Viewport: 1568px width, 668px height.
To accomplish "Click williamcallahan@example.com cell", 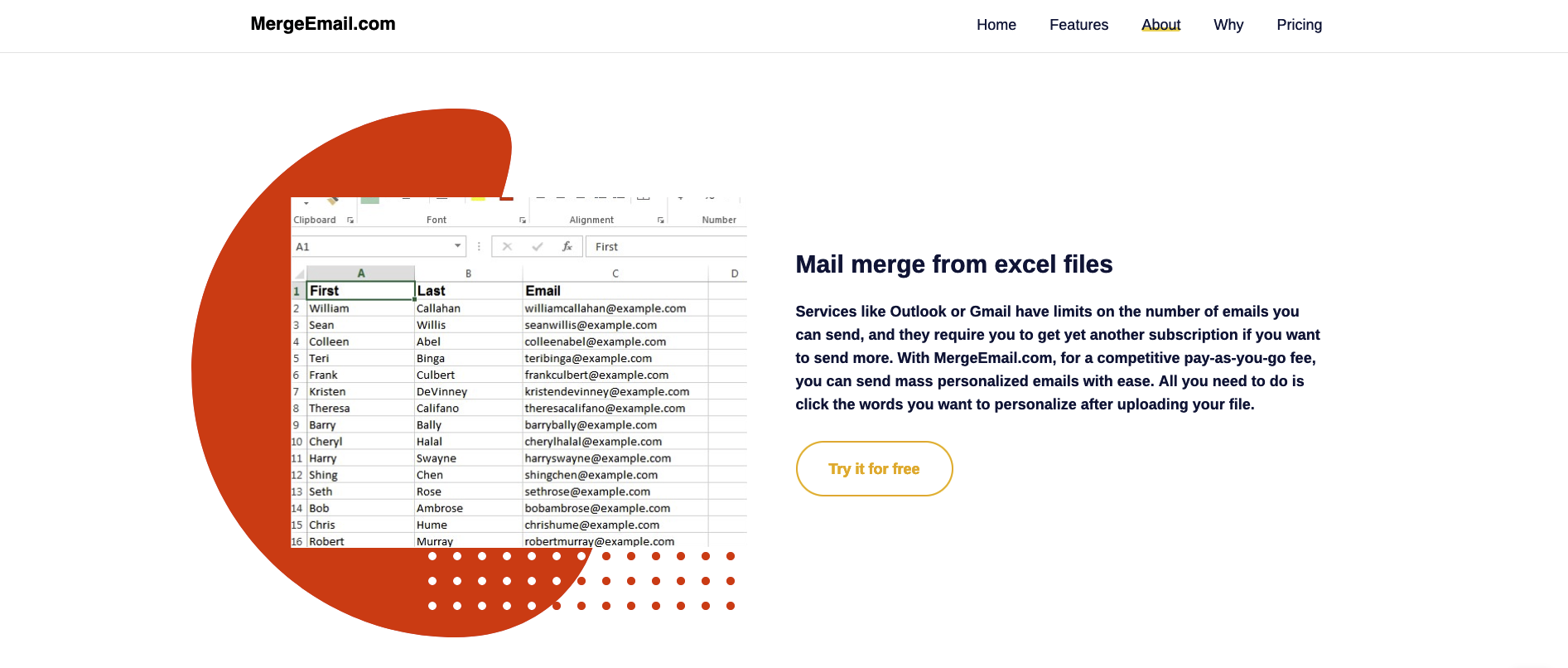I will click(x=615, y=308).
